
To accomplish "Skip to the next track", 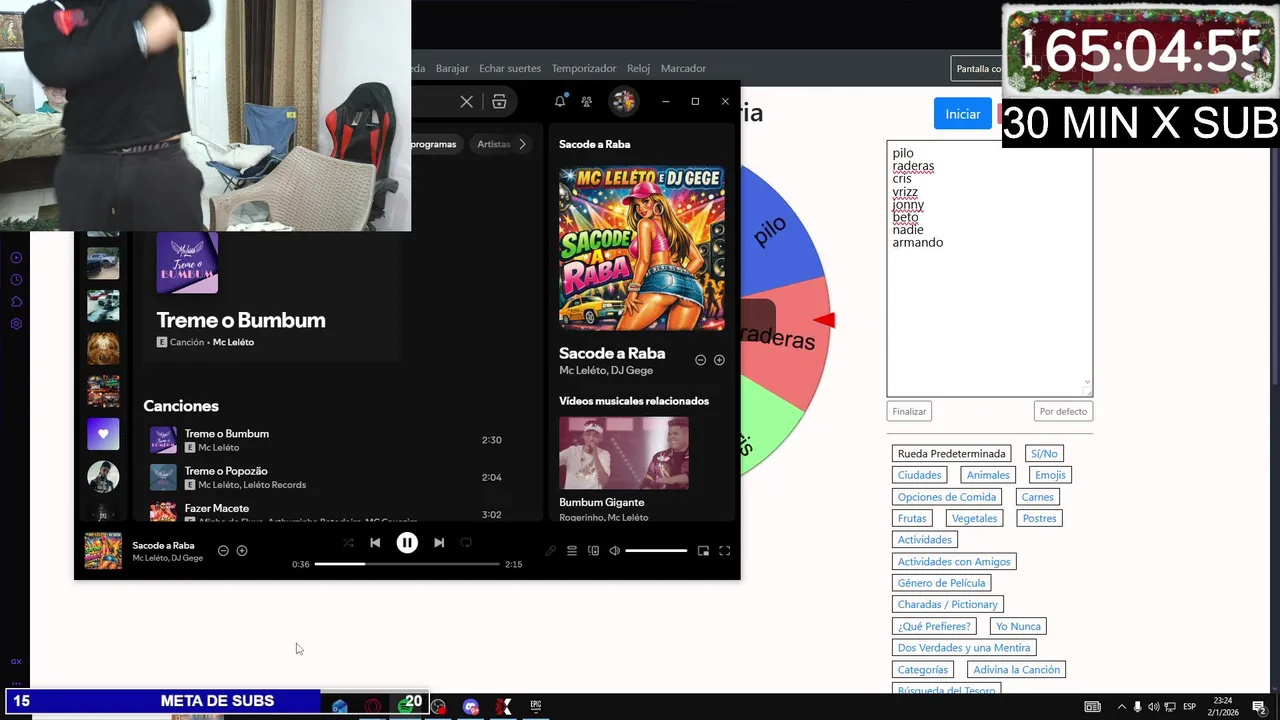I will click(x=439, y=543).
